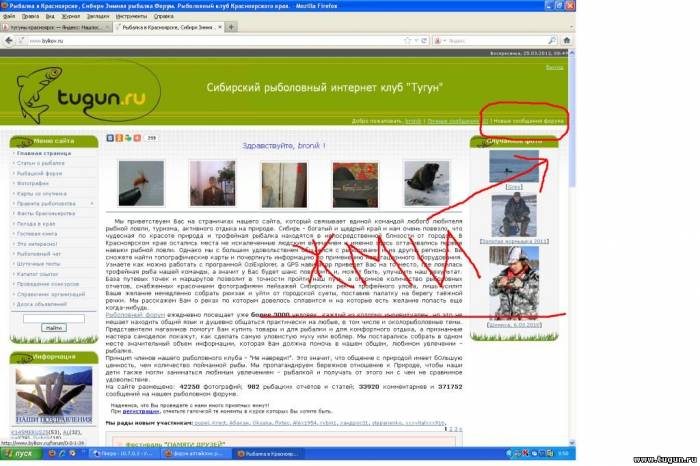Click the Reload page icon
Viewport: 700px width, 466px height.
[x=424, y=41]
